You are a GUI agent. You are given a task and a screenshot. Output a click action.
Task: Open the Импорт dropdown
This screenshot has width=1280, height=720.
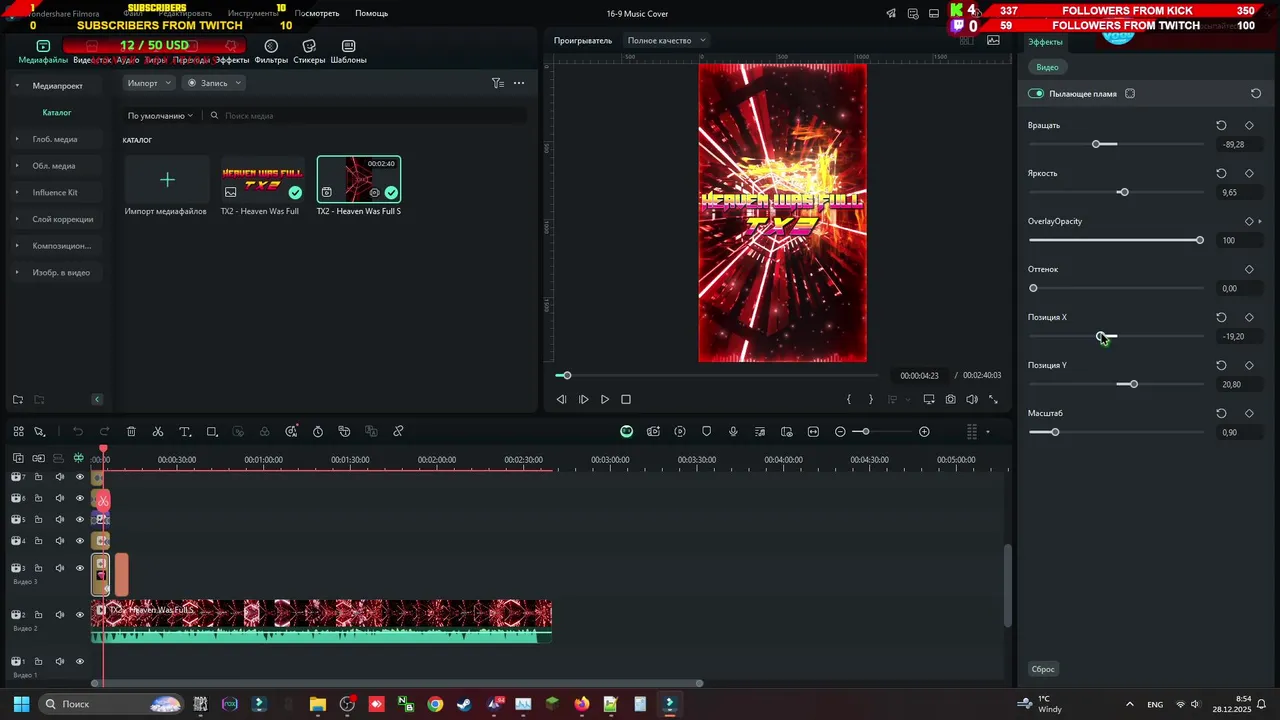149,83
